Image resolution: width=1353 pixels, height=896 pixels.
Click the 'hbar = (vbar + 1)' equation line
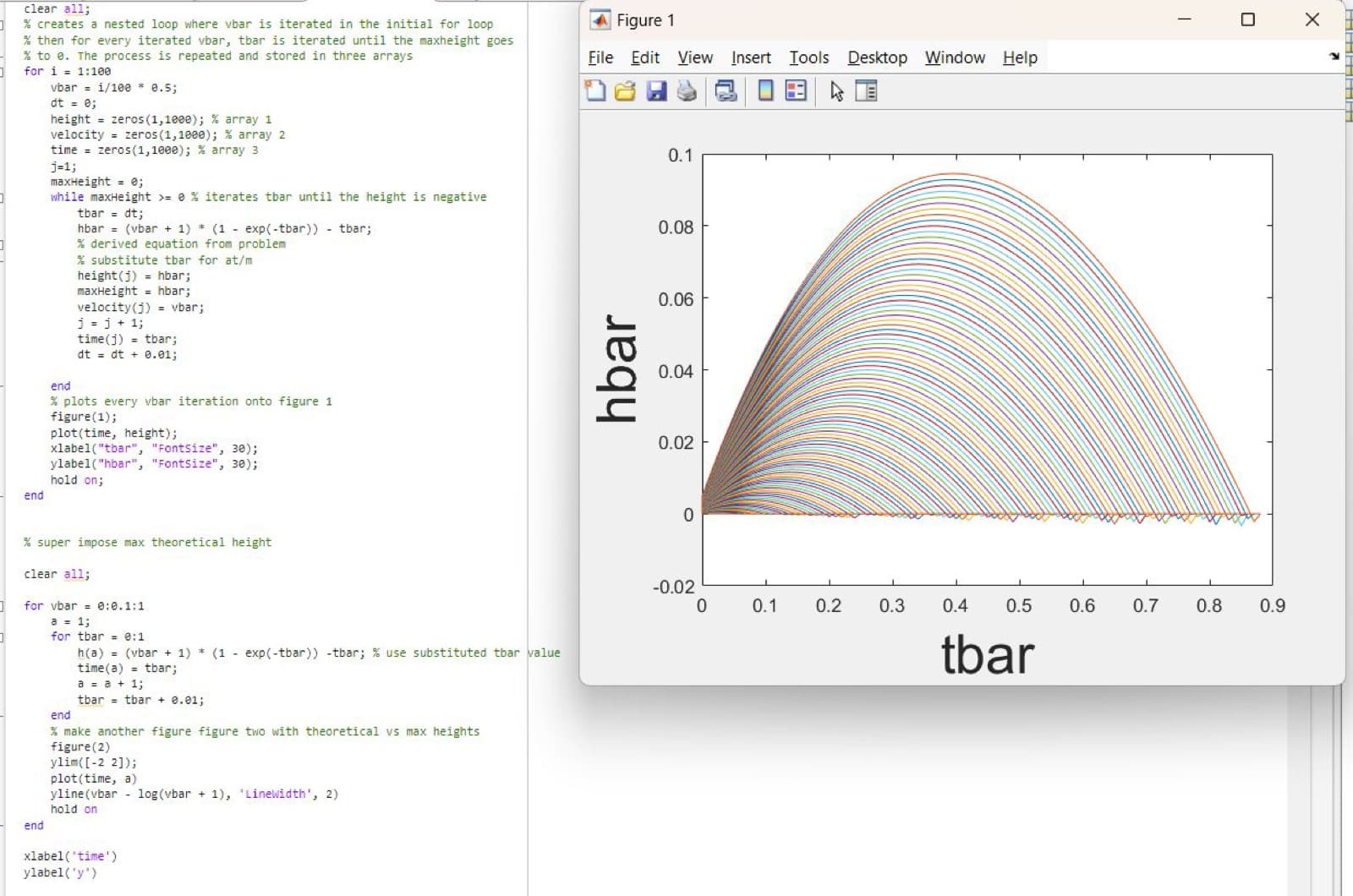[224, 228]
